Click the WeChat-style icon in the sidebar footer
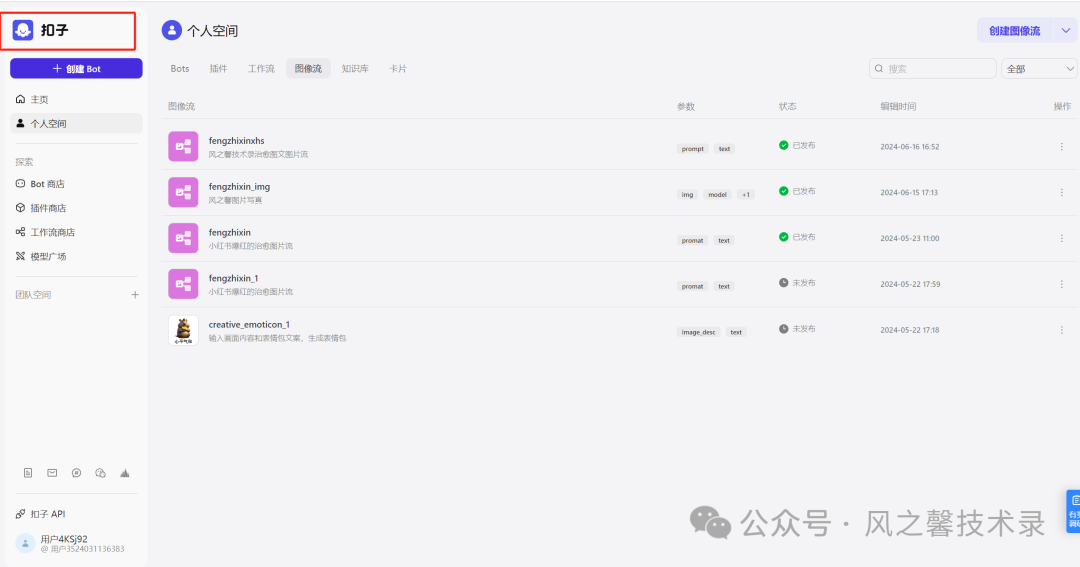This screenshot has height=567, width=1080. (101, 473)
